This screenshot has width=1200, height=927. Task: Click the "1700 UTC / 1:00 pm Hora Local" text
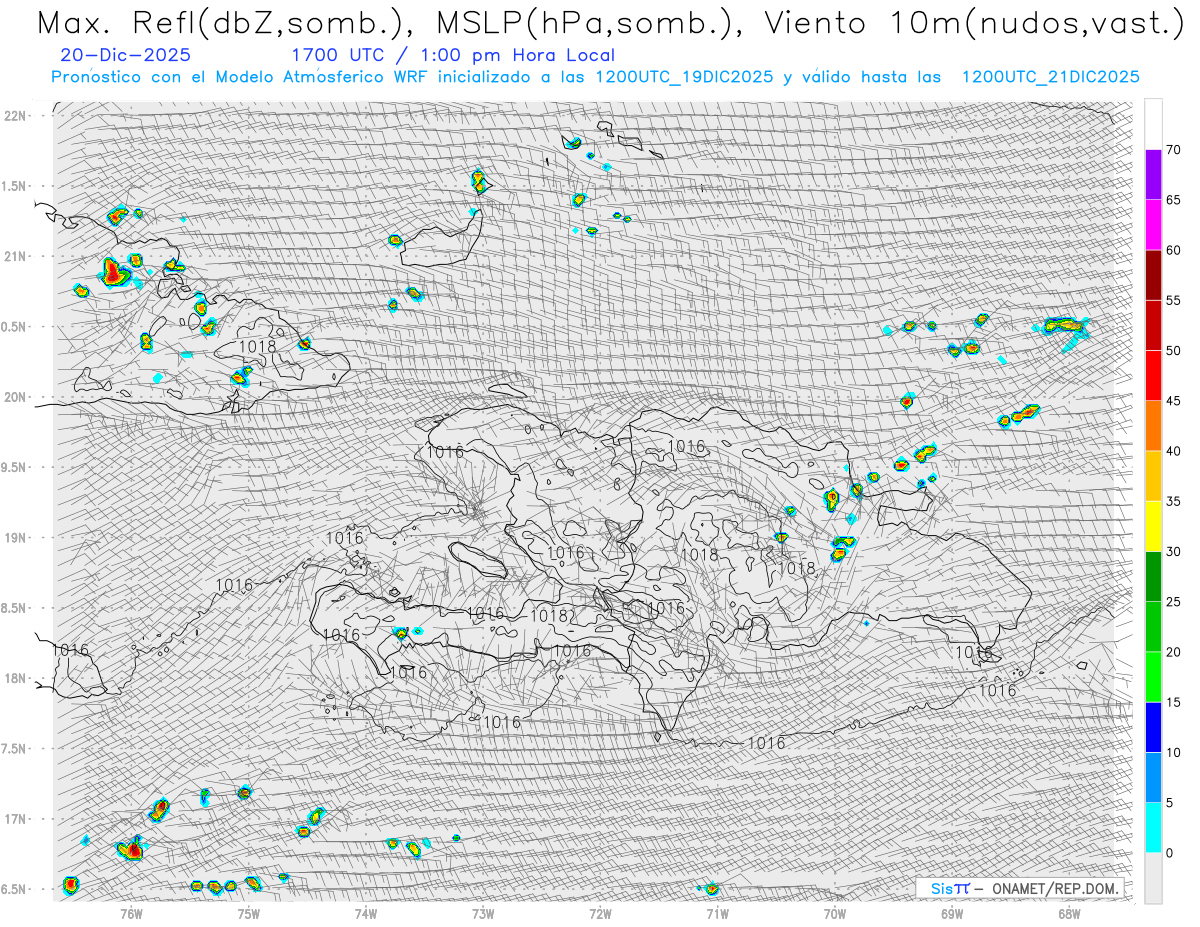pos(453,56)
